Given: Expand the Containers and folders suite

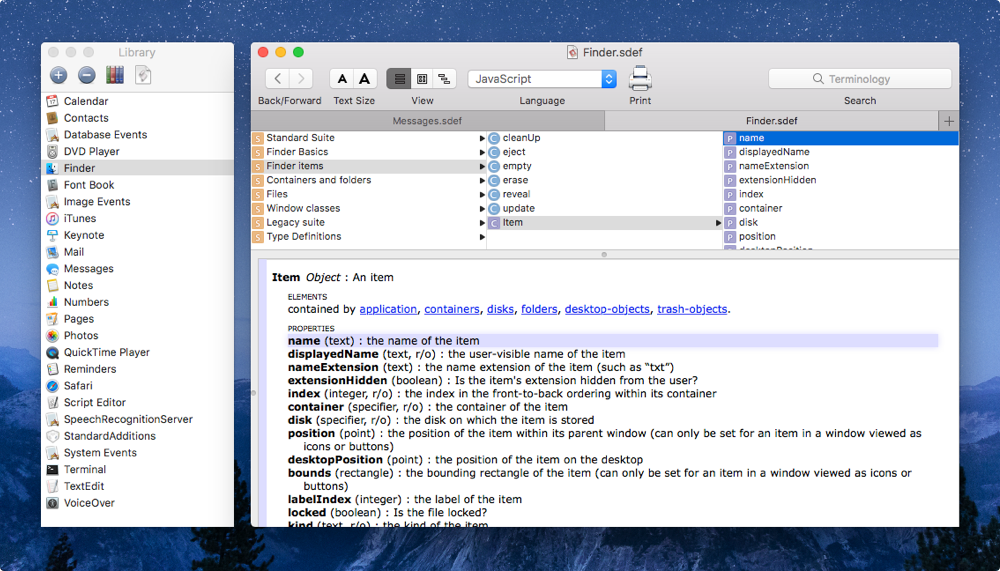Looking at the screenshot, I should tap(319, 180).
